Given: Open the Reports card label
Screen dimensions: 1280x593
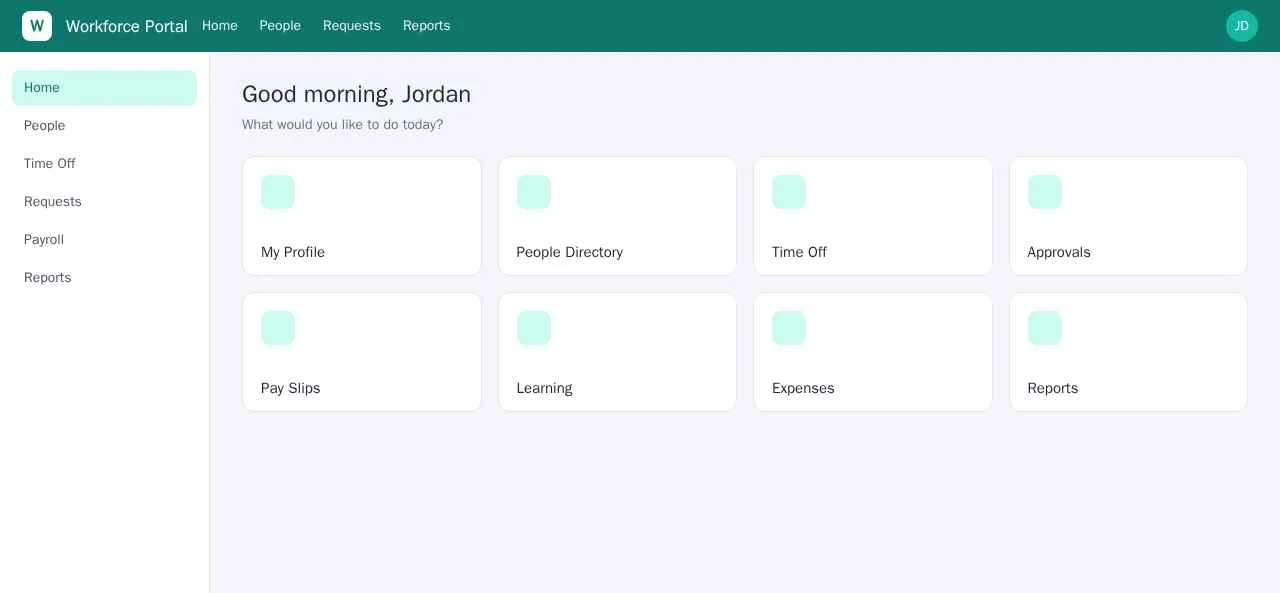Looking at the screenshot, I should [x=1053, y=388].
